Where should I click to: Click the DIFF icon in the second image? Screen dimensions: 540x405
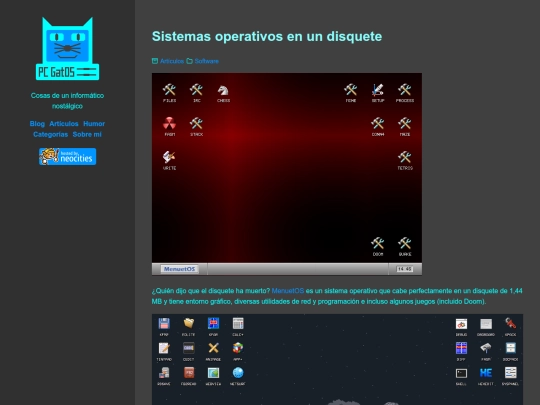point(461,351)
